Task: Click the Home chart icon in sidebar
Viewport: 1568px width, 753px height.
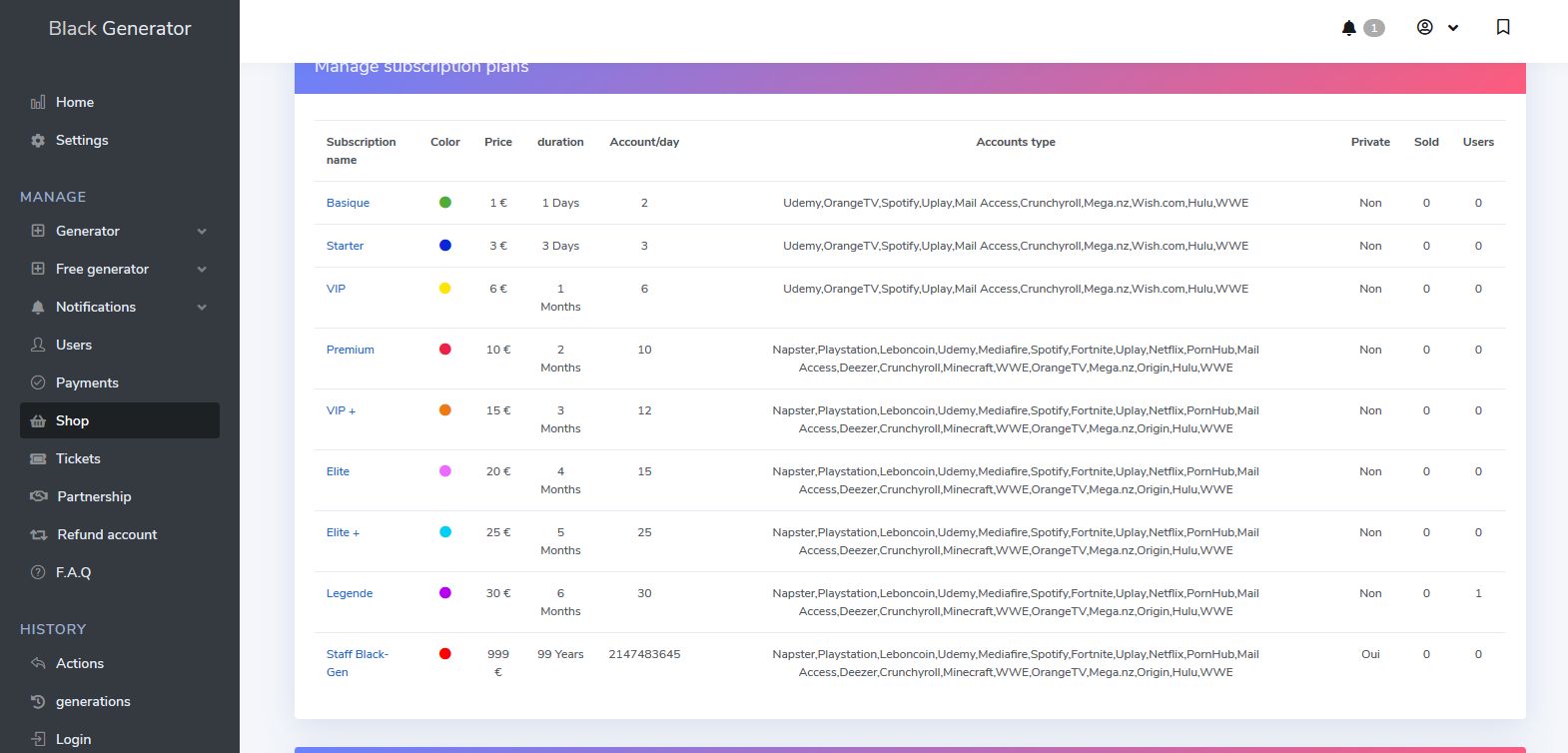Action: 38,103
